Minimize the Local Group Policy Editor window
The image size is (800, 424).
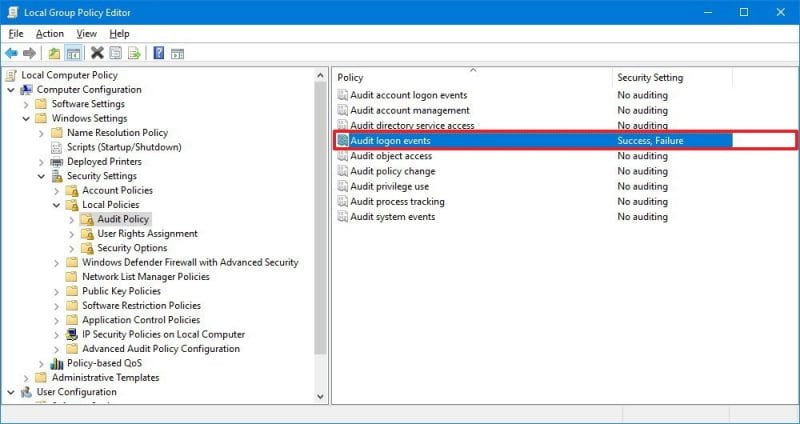[708, 12]
